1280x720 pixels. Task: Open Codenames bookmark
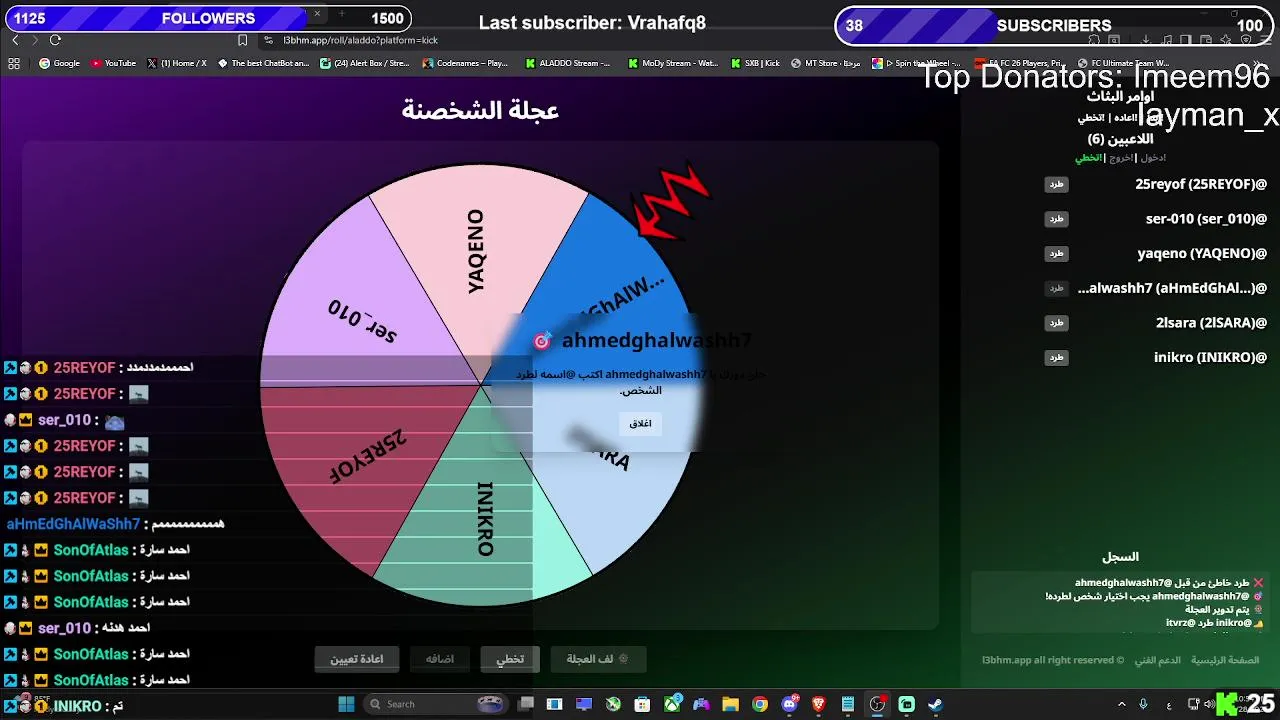coord(466,63)
